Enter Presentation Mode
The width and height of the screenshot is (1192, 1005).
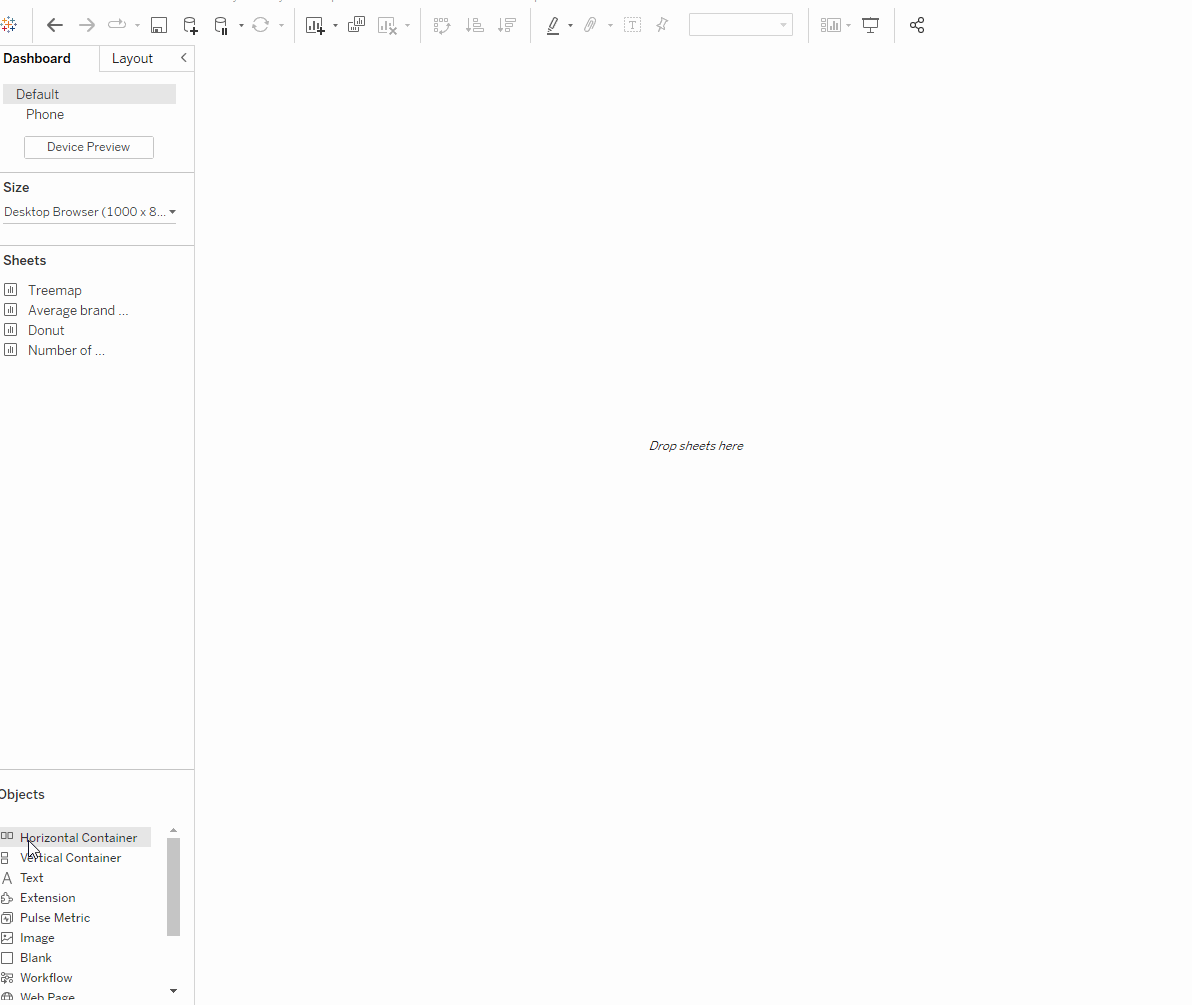(870, 25)
